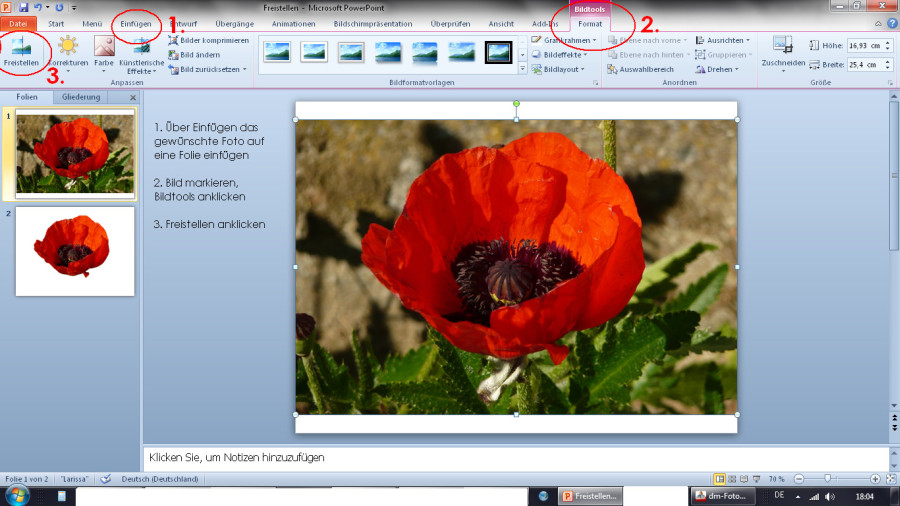Click the Freistellen background removal icon
Image resolution: width=900 pixels, height=506 pixels.
point(21,50)
